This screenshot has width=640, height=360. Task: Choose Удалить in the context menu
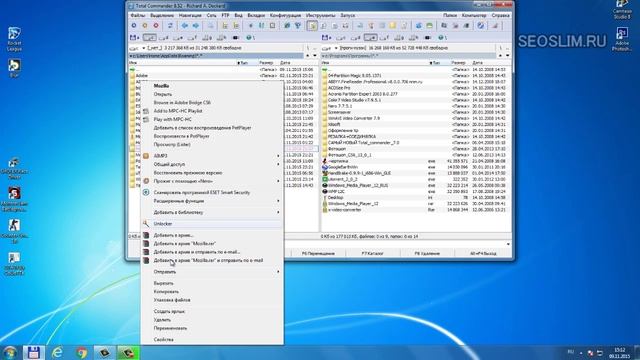click(x=211, y=320)
